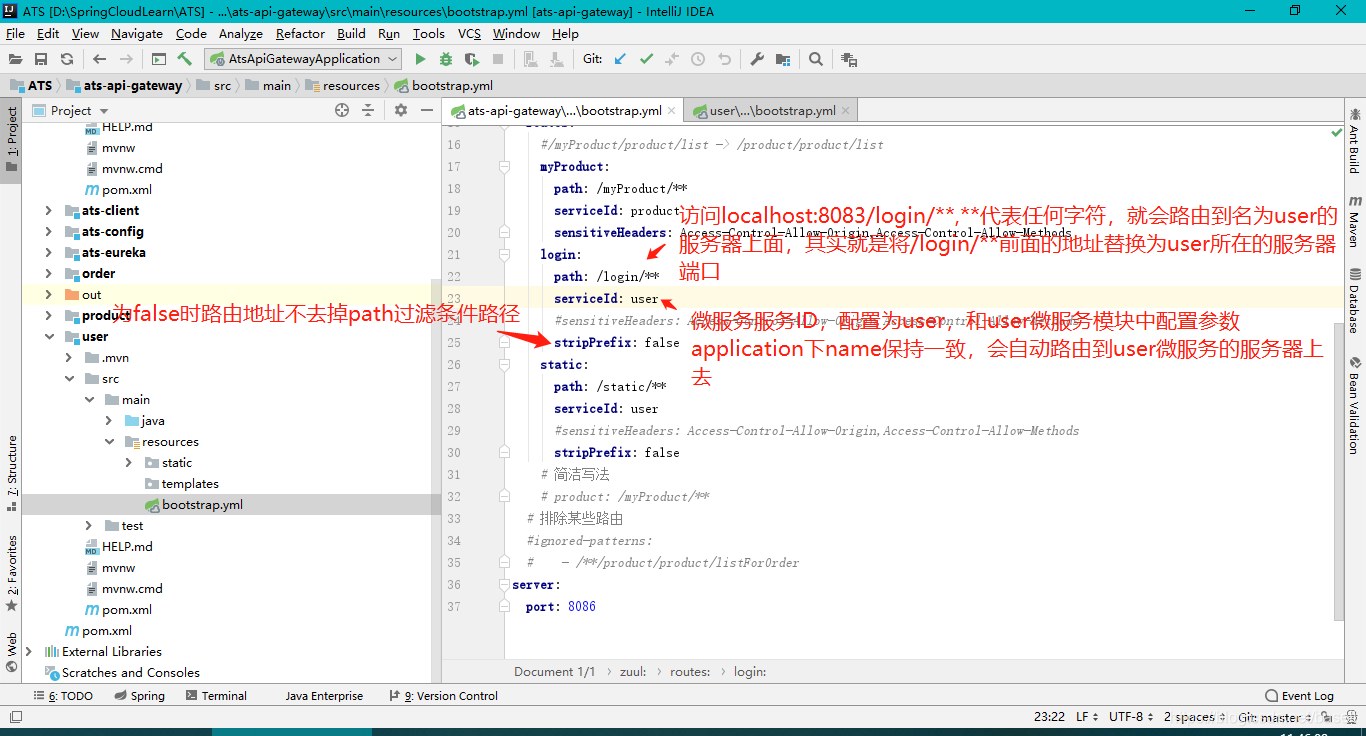This screenshot has width=1366, height=736.
Task: Open the Navigate menu
Action: (x=137, y=33)
